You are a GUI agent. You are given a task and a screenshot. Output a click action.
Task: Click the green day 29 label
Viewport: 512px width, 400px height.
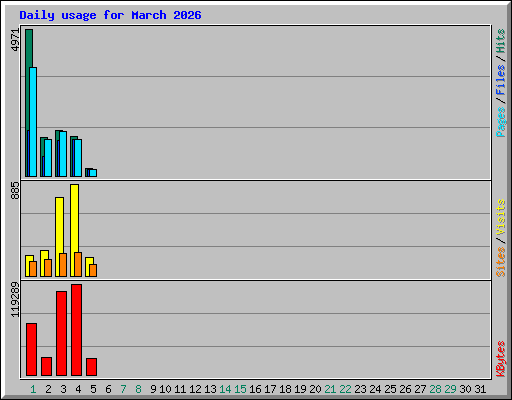[450, 389]
